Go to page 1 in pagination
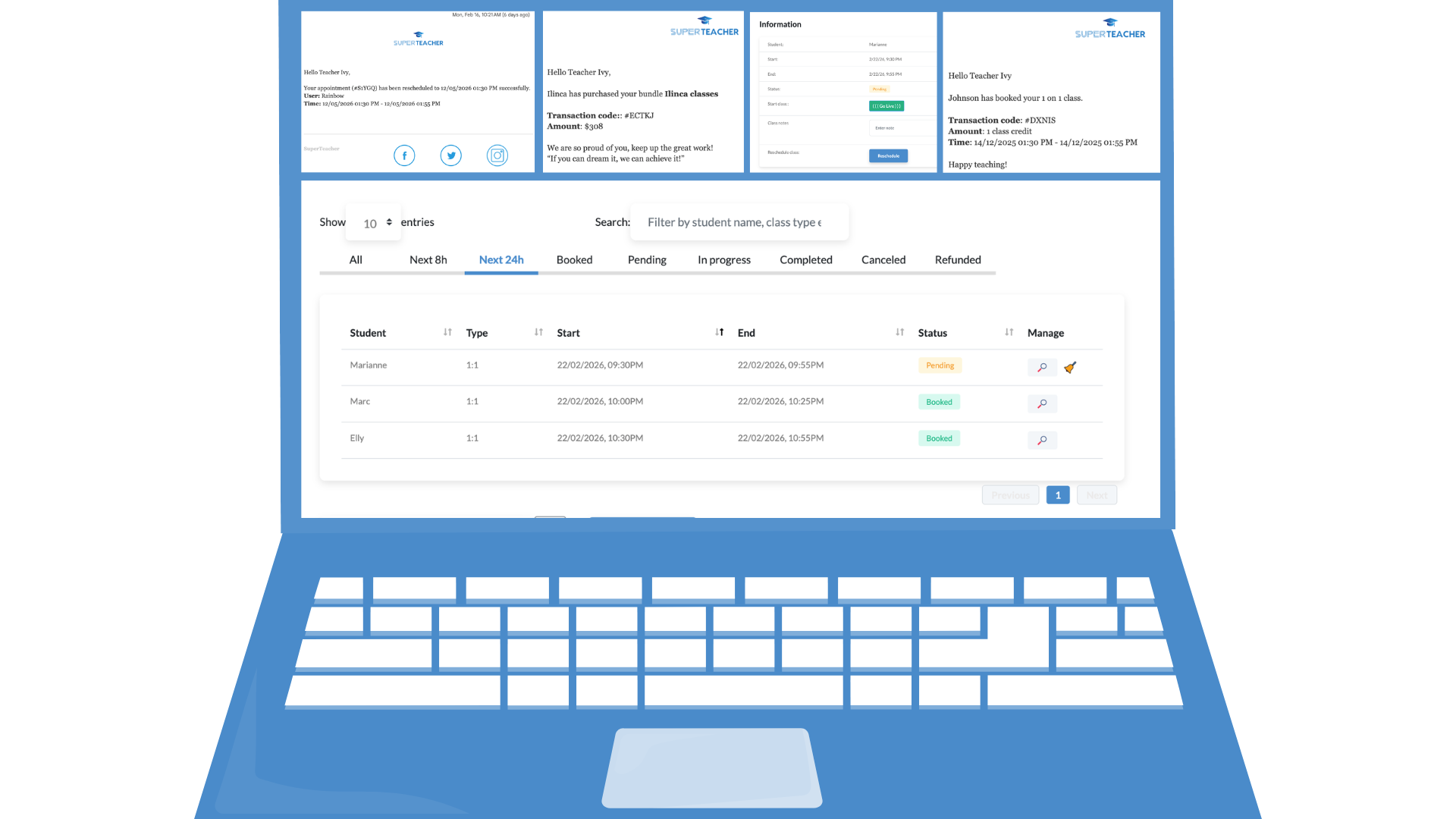The image size is (1456, 819). [x=1057, y=495]
